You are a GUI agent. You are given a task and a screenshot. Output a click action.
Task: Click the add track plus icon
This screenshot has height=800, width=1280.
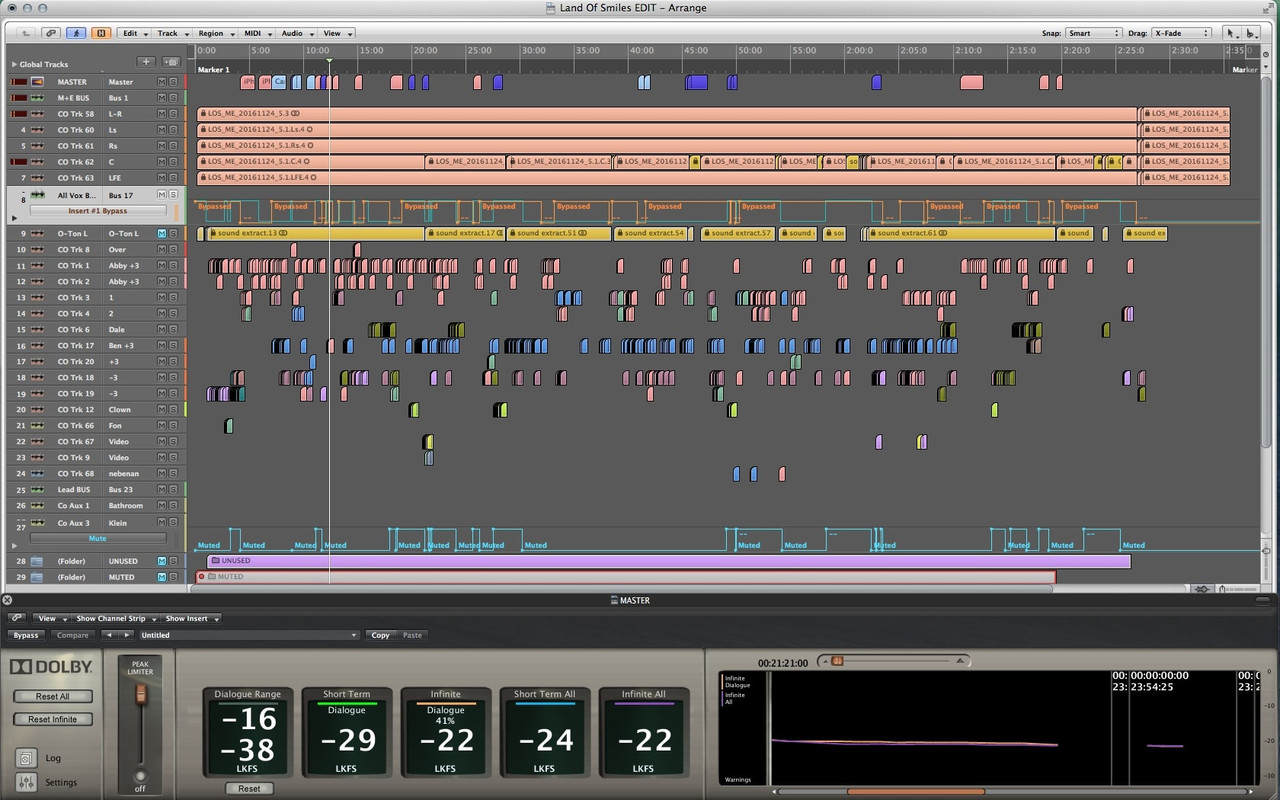coord(146,62)
